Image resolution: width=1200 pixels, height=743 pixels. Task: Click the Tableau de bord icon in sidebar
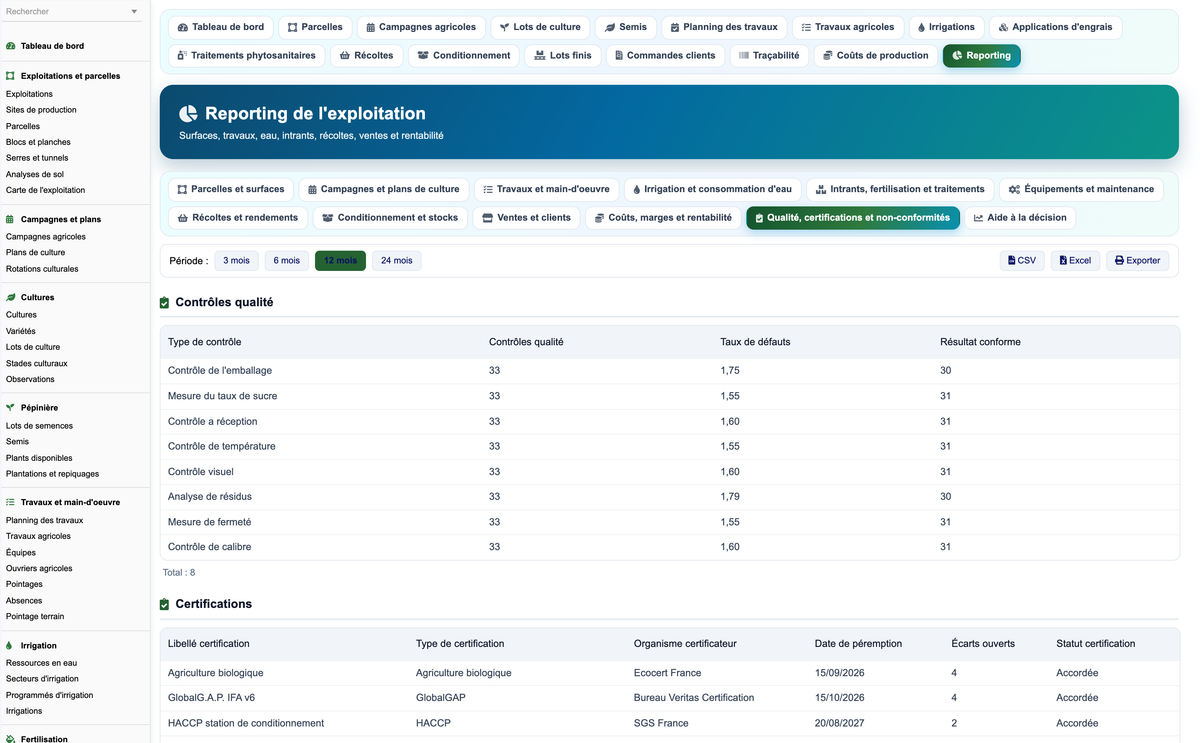[10, 46]
